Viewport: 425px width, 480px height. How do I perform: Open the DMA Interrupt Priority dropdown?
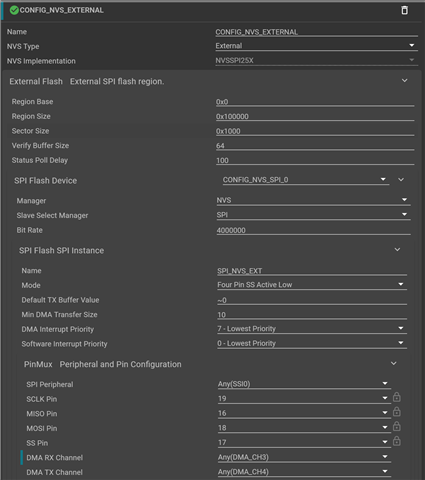pyautogui.click(x=312, y=329)
